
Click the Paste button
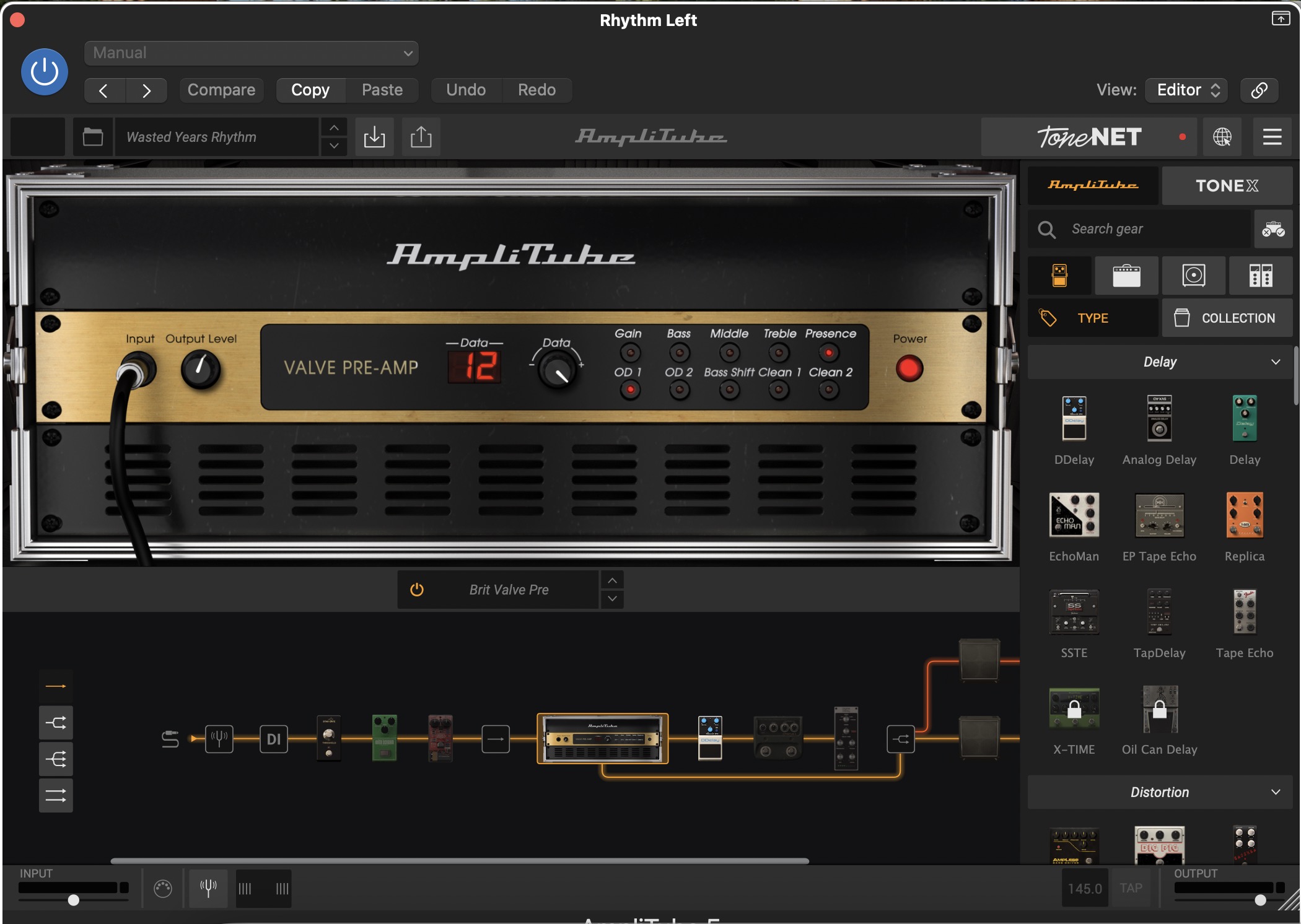[x=382, y=90]
